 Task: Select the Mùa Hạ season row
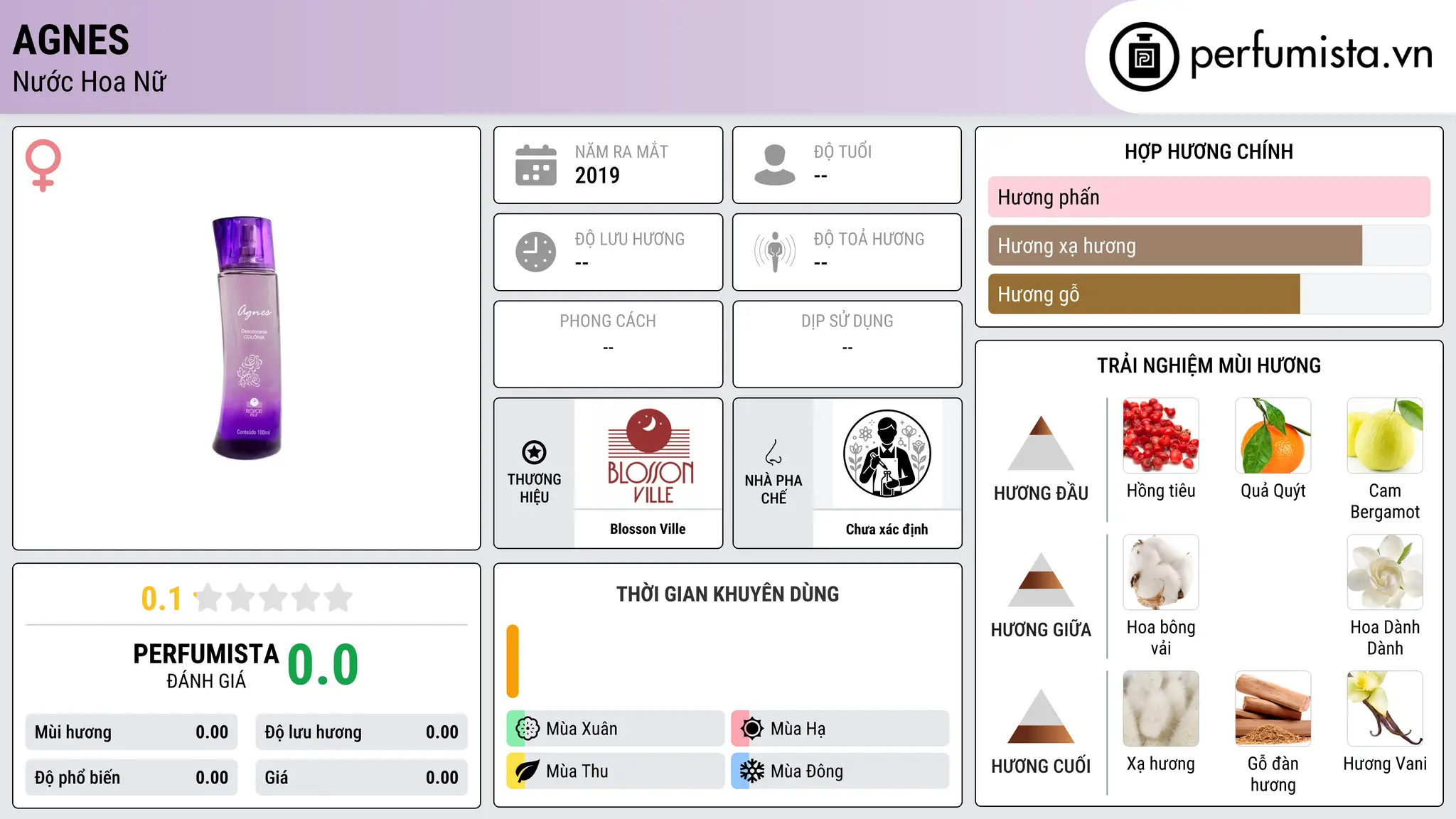coord(840,729)
